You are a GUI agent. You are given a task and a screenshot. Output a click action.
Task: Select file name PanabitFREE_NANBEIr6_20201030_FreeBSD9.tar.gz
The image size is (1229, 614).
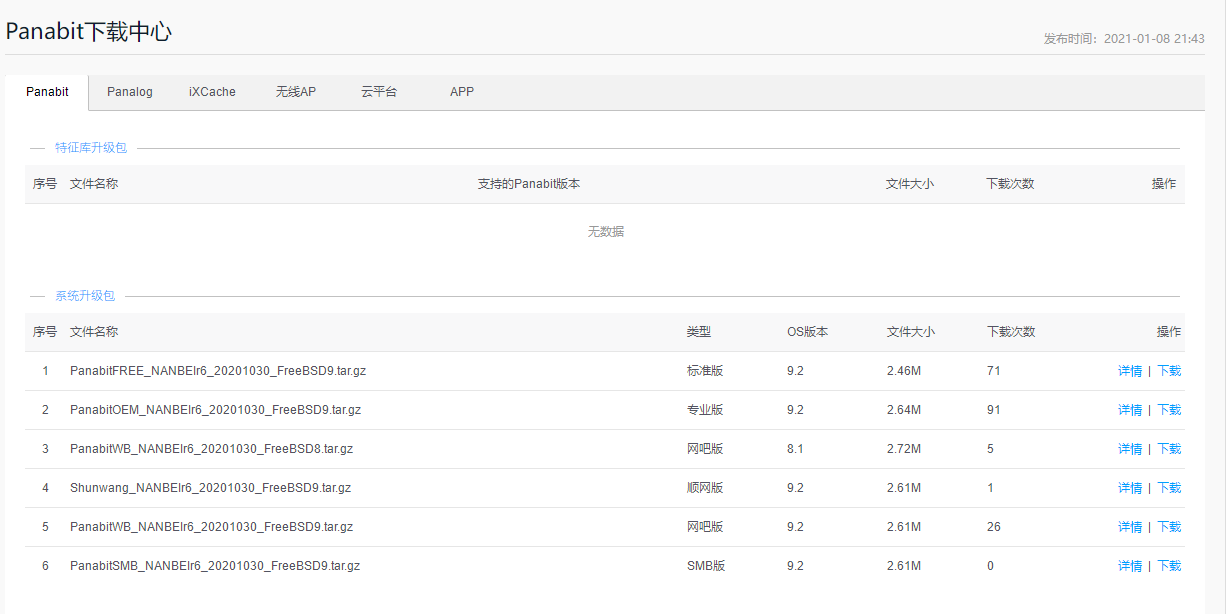[x=218, y=371]
